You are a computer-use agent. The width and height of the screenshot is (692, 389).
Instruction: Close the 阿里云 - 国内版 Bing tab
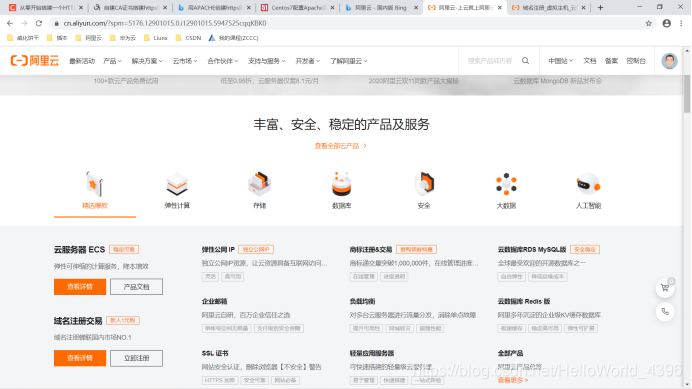(416, 8)
